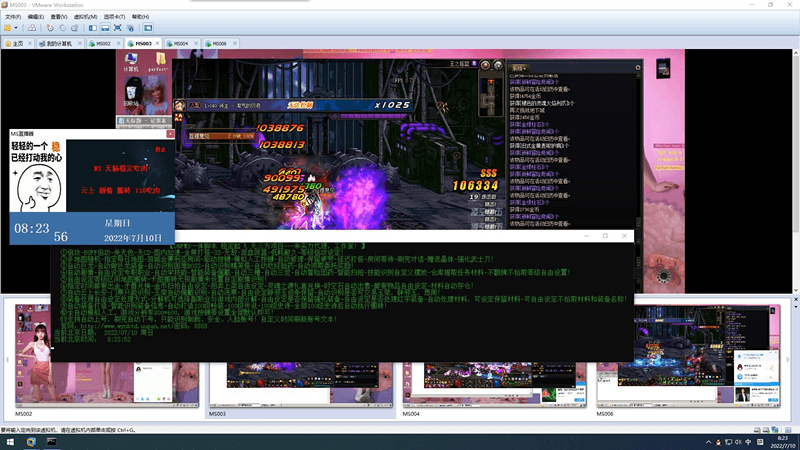Click the console view toolbar icon

tap(148, 28)
